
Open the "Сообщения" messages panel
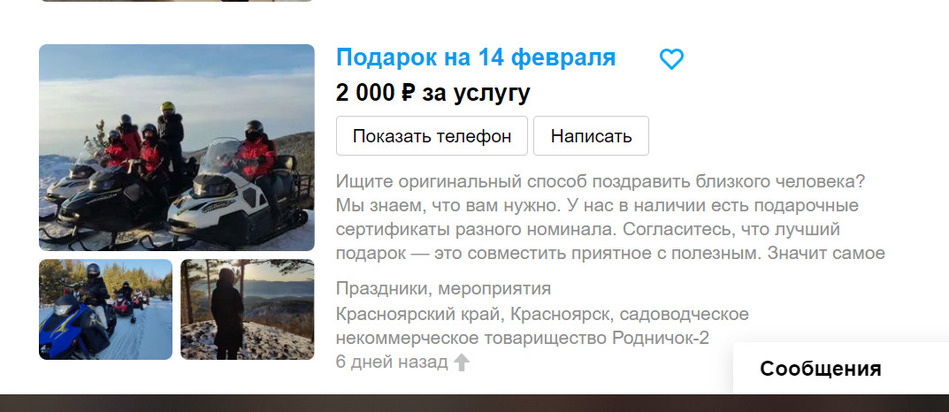pyautogui.click(x=821, y=368)
